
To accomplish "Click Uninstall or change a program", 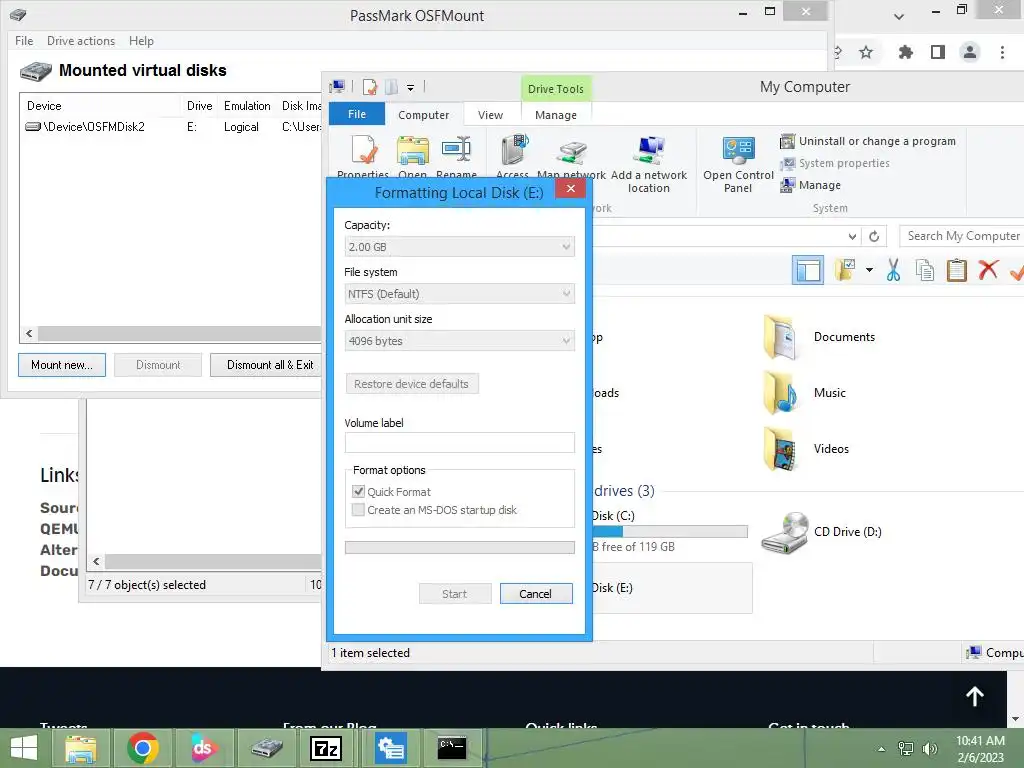I will point(868,141).
